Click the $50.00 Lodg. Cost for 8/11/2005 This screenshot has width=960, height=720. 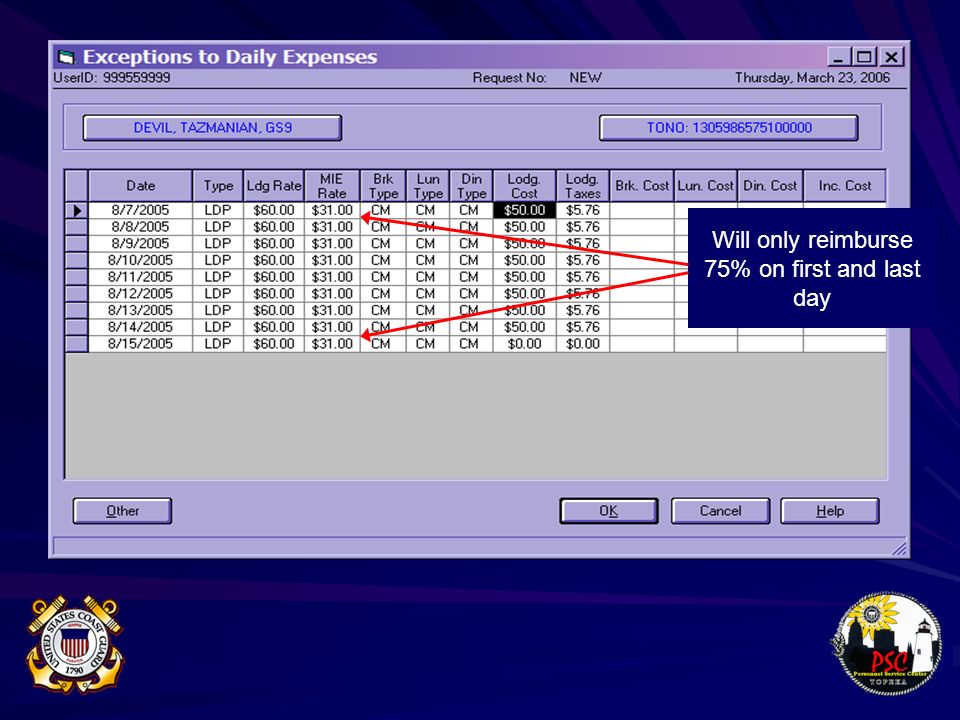click(x=525, y=277)
